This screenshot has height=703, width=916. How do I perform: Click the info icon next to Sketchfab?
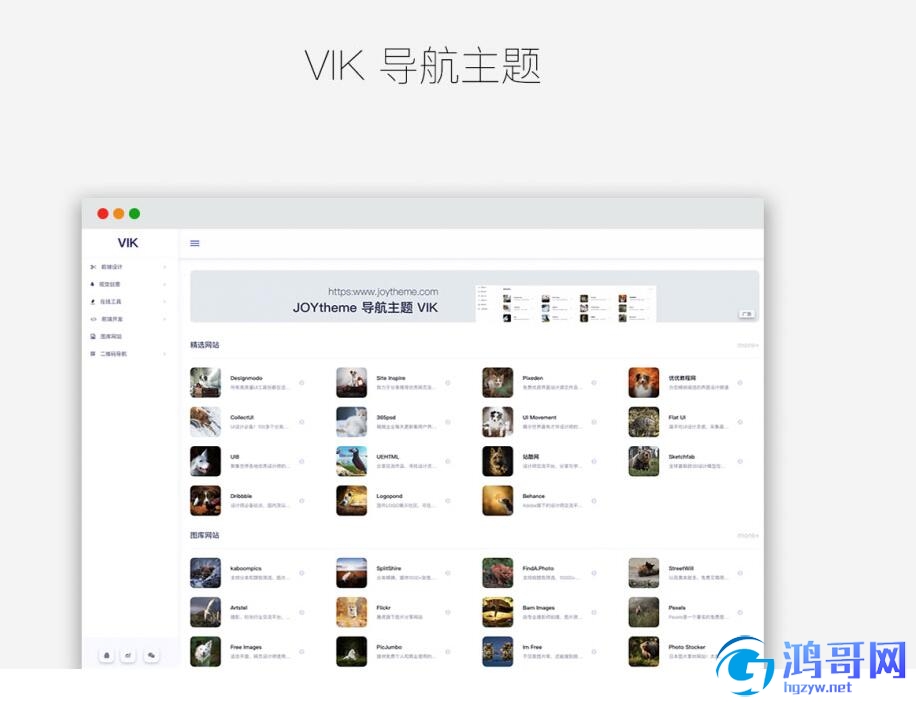[x=740, y=462]
